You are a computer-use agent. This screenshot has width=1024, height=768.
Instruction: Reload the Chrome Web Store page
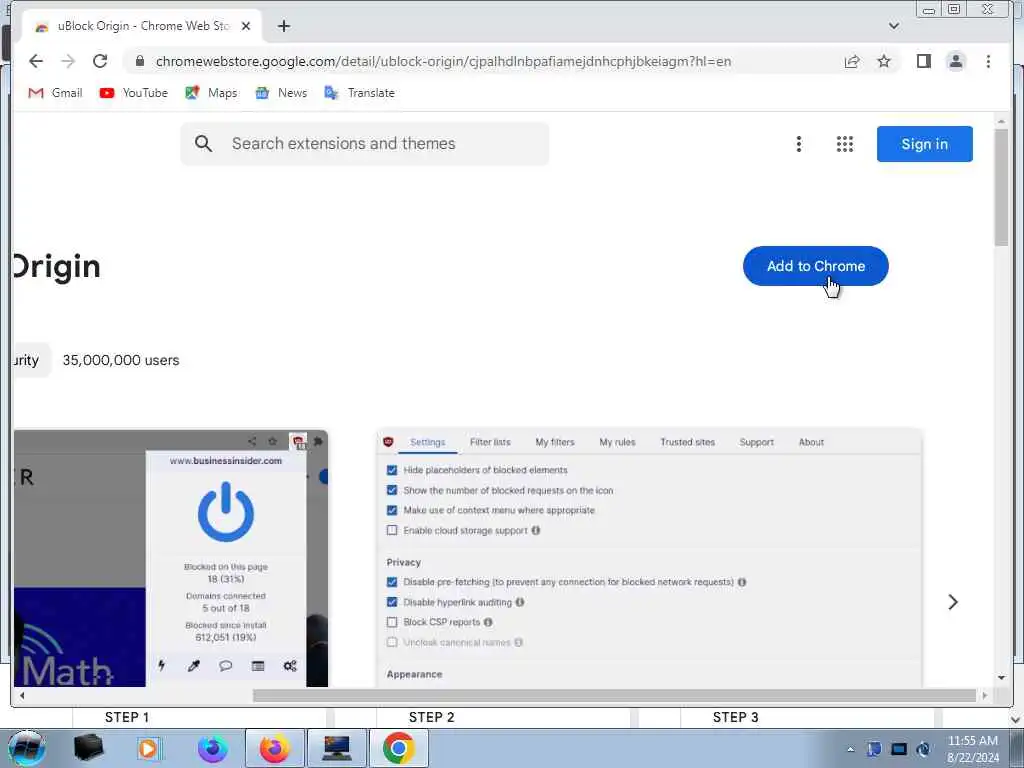tap(100, 61)
